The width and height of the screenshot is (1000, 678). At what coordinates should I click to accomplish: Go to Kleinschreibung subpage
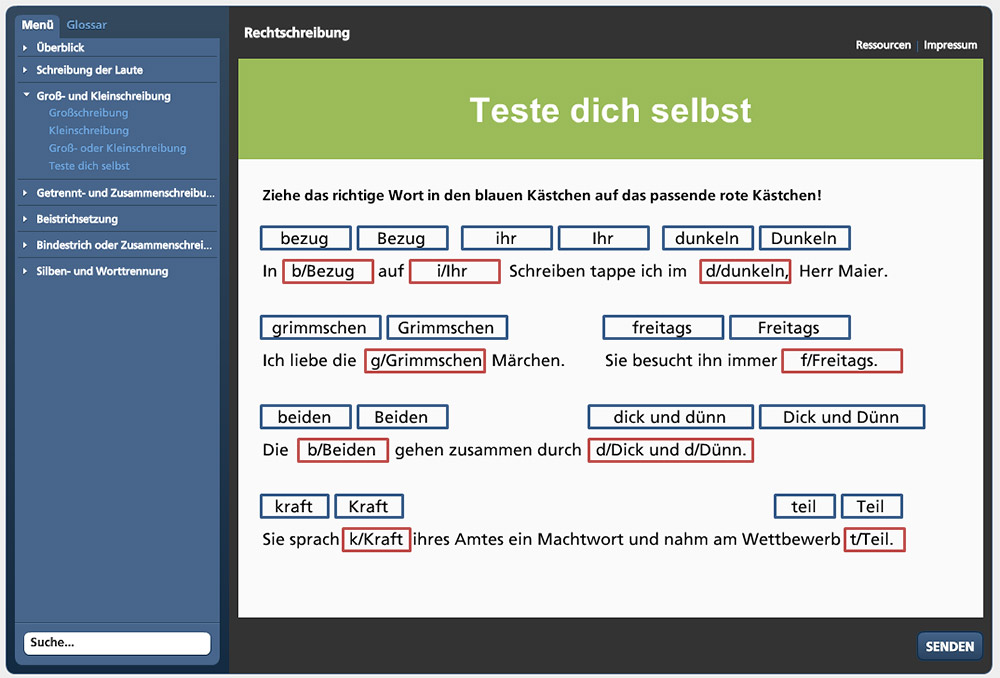point(89,130)
